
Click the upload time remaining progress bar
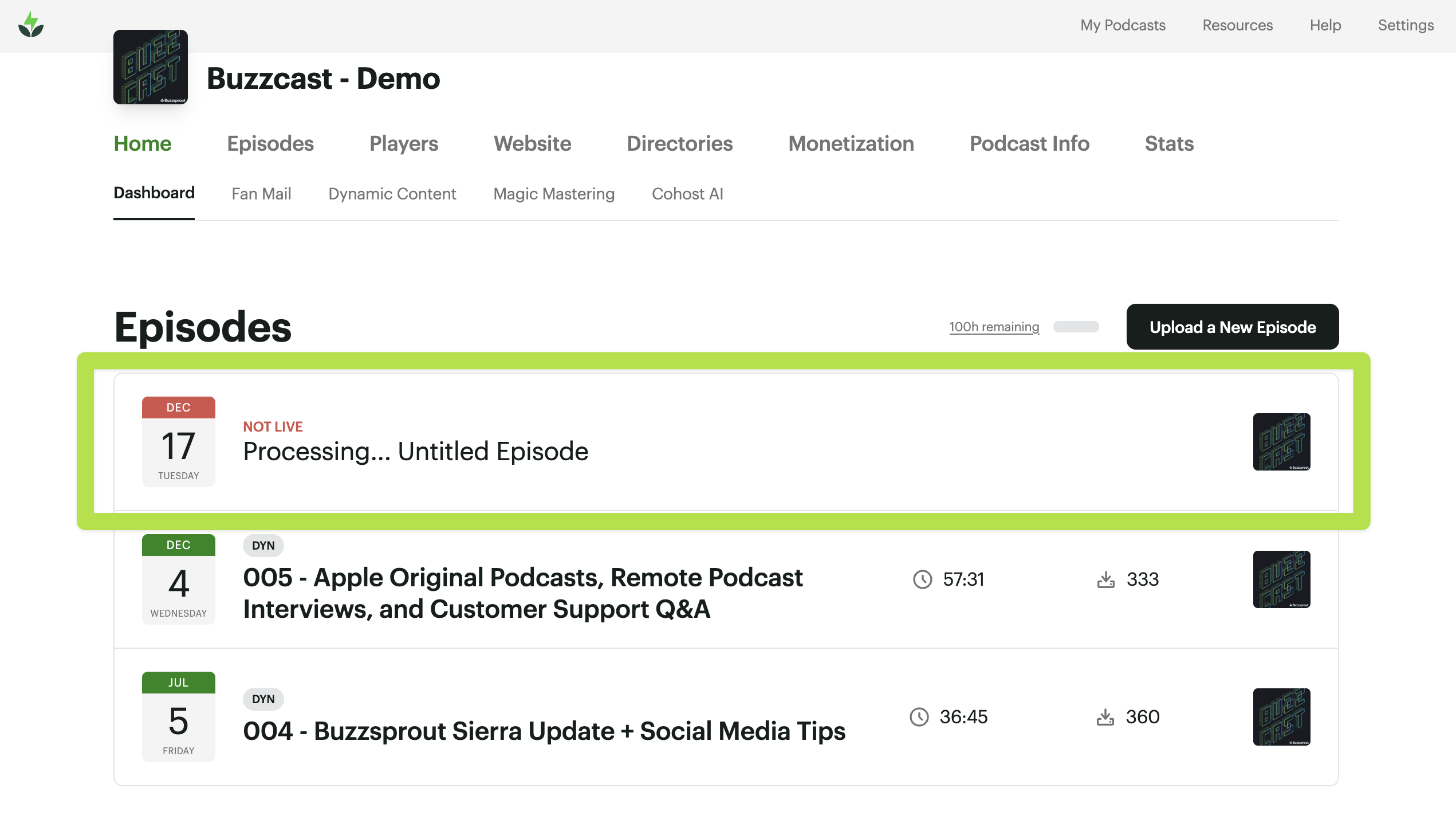point(1076,327)
